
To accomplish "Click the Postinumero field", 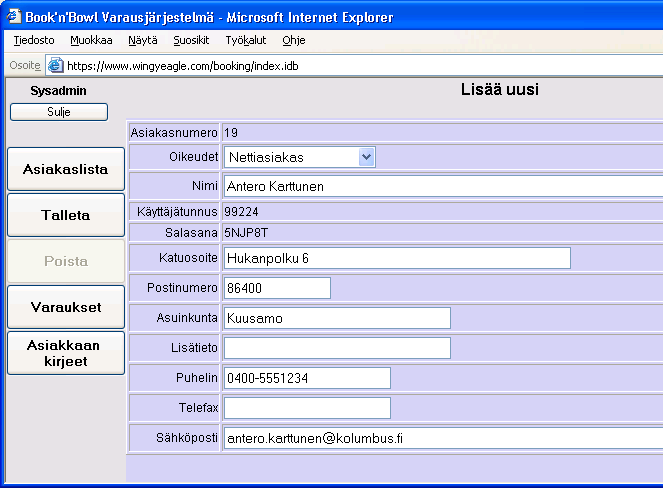I will (x=277, y=288).
